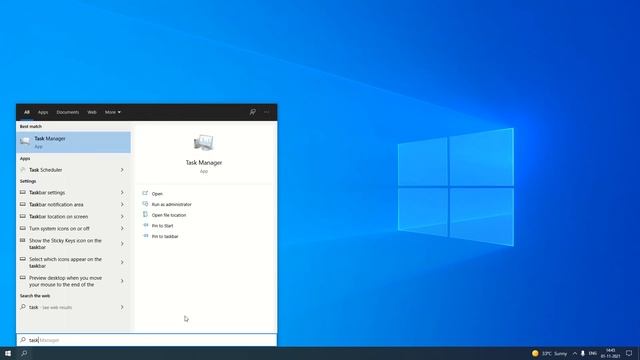Click the Taskbar location on screen row icon
Viewport: 640px width, 360px height.
click(x=23, y=216)
